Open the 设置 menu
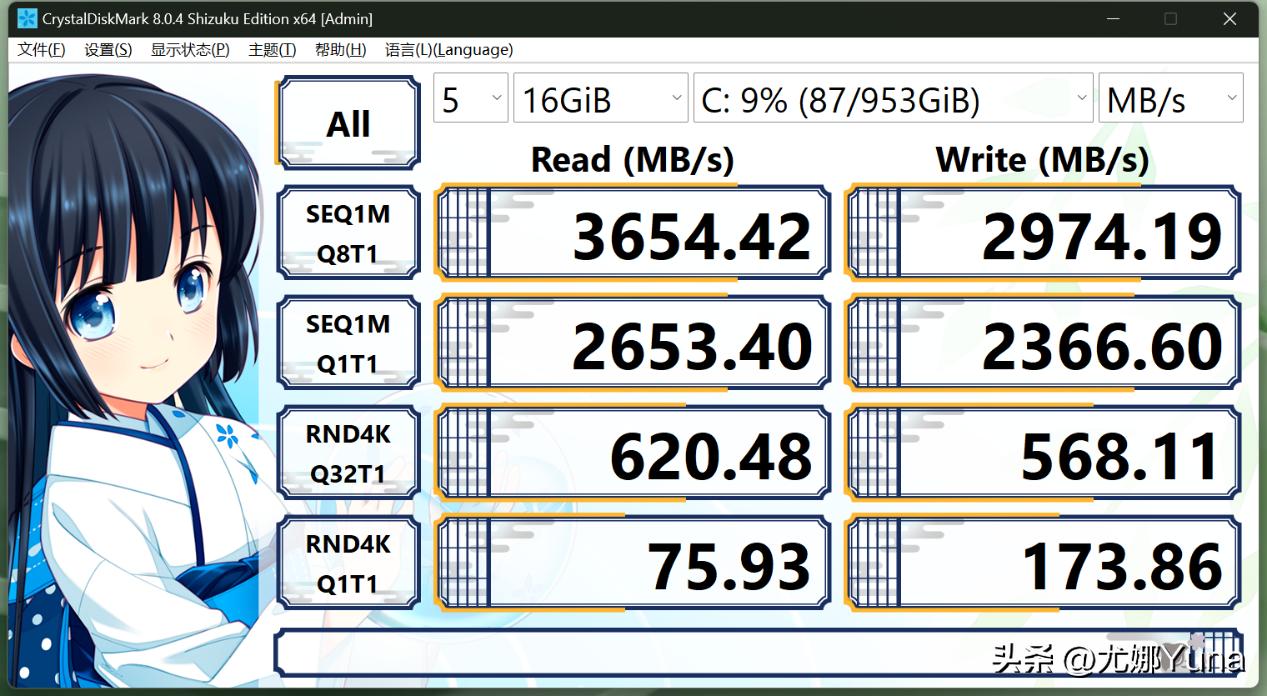The height and width of the screenshot is (696, 1267). (x=106, y=49)
